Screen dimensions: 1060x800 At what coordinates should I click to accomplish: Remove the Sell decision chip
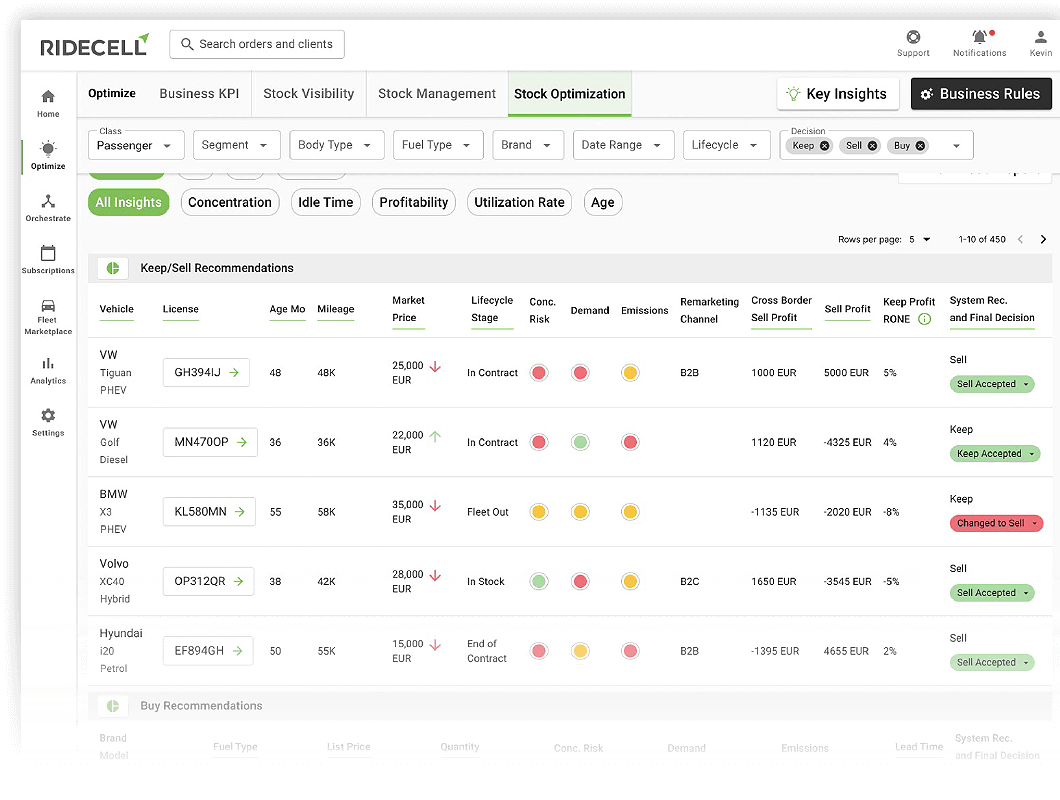tap(873, 145)
